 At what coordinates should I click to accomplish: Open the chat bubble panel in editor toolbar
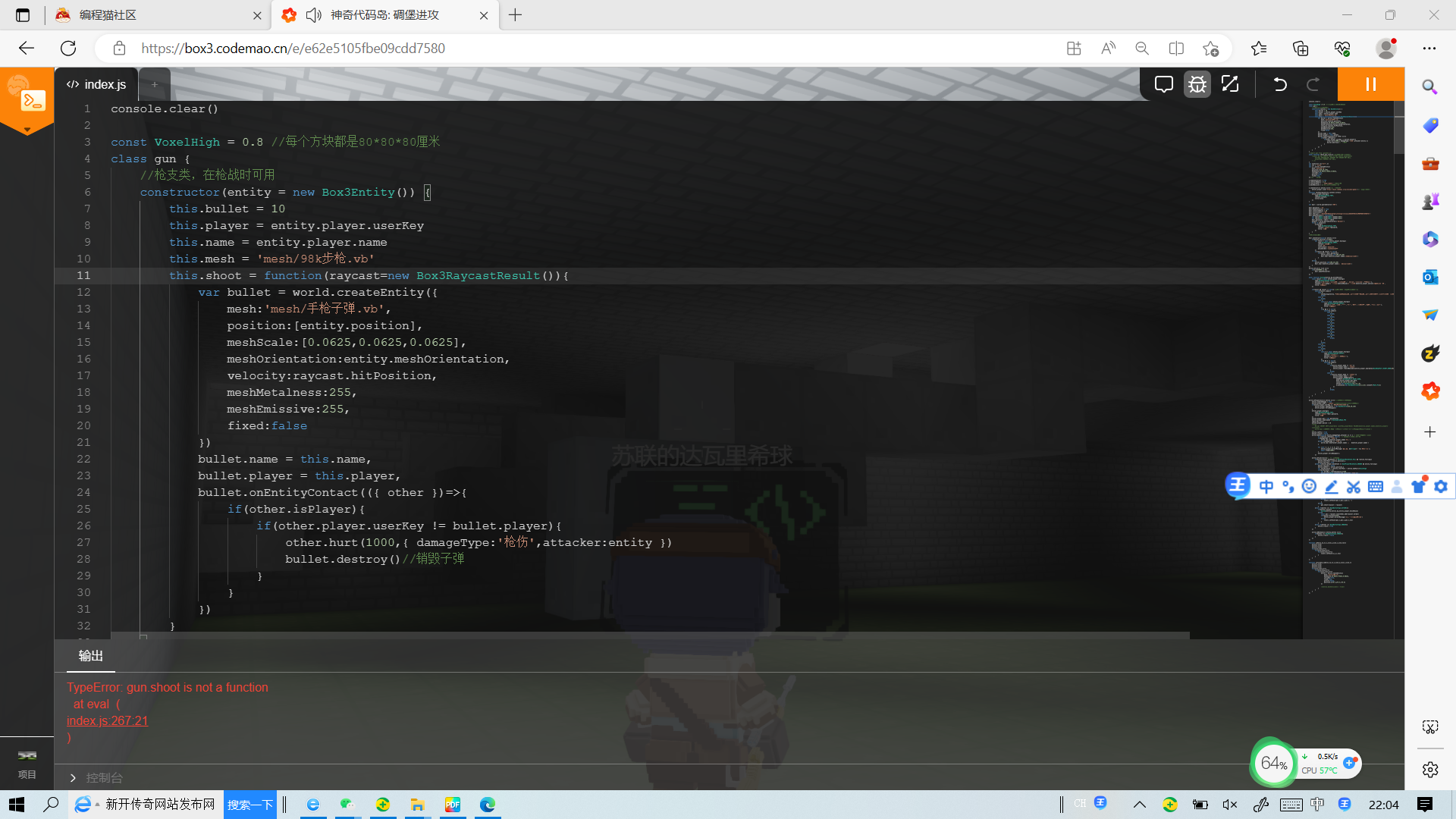(x=1163, y=84)
